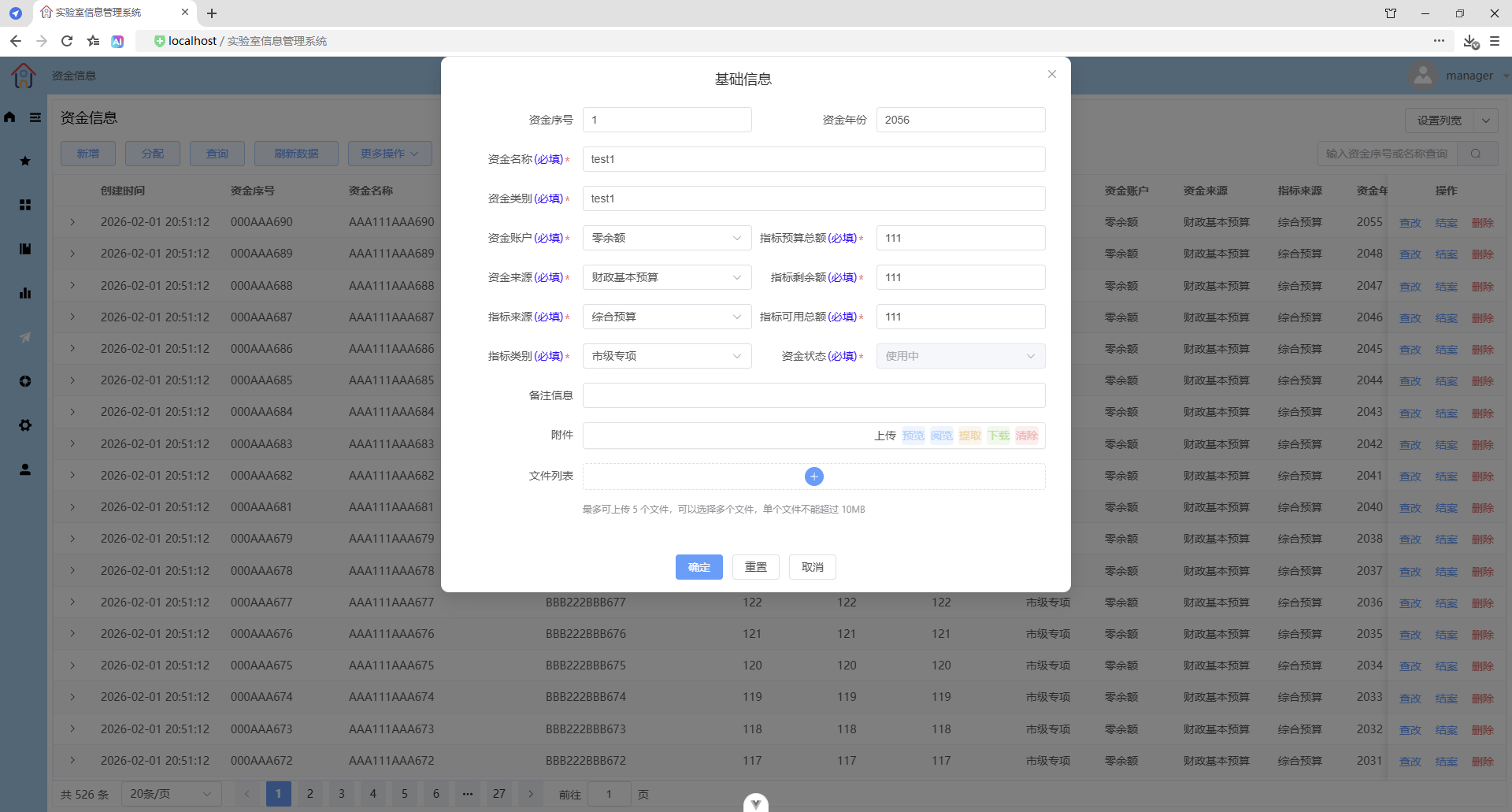Click the 预览 preview tag in attachments
Viewport: 1512px width, 812px height.
(x=913, y=436)
